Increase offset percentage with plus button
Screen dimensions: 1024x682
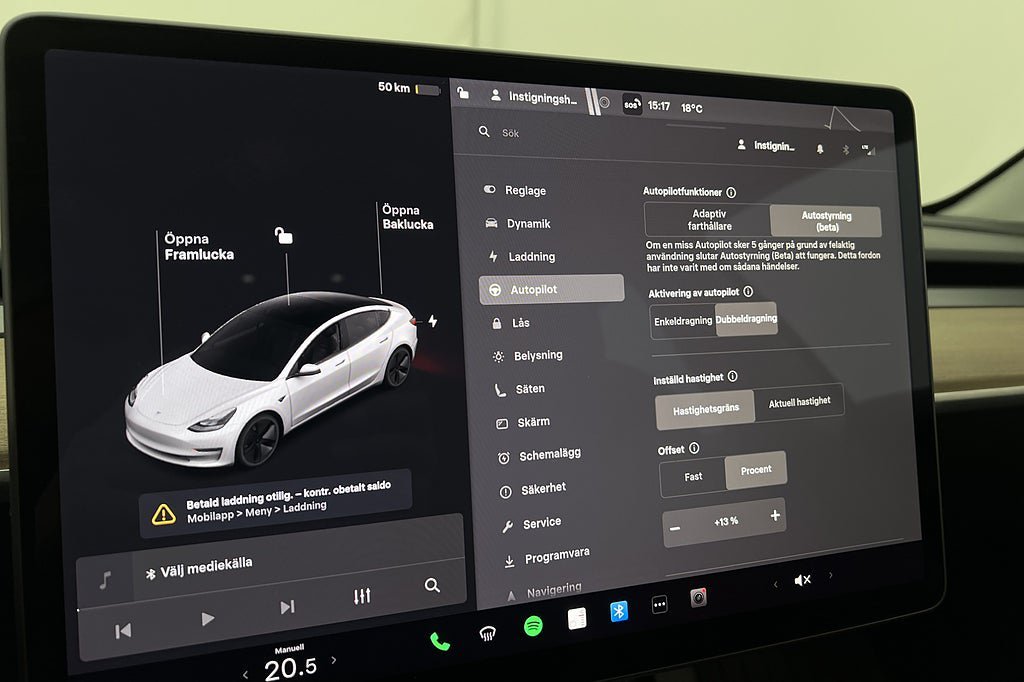click(x=775, y=516)
